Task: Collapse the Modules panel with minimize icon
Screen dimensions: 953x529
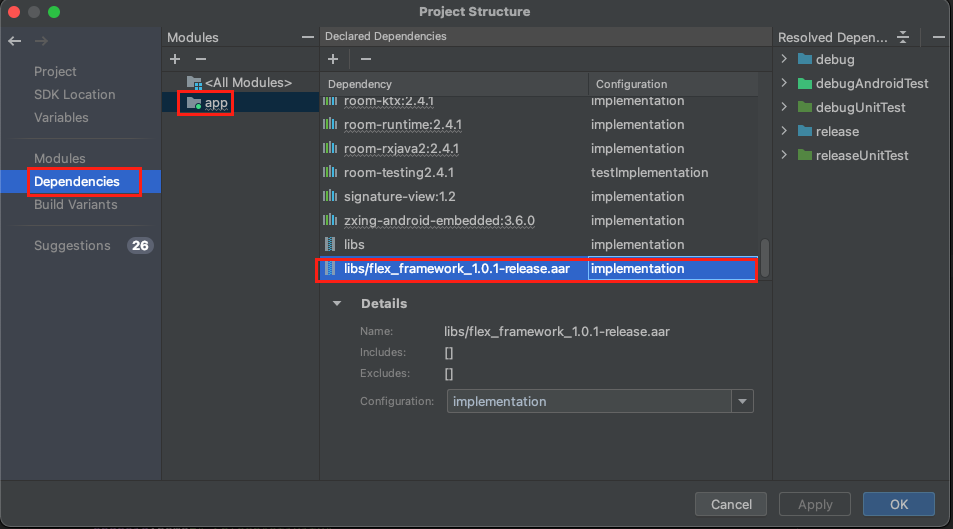Action: point(307,37)
